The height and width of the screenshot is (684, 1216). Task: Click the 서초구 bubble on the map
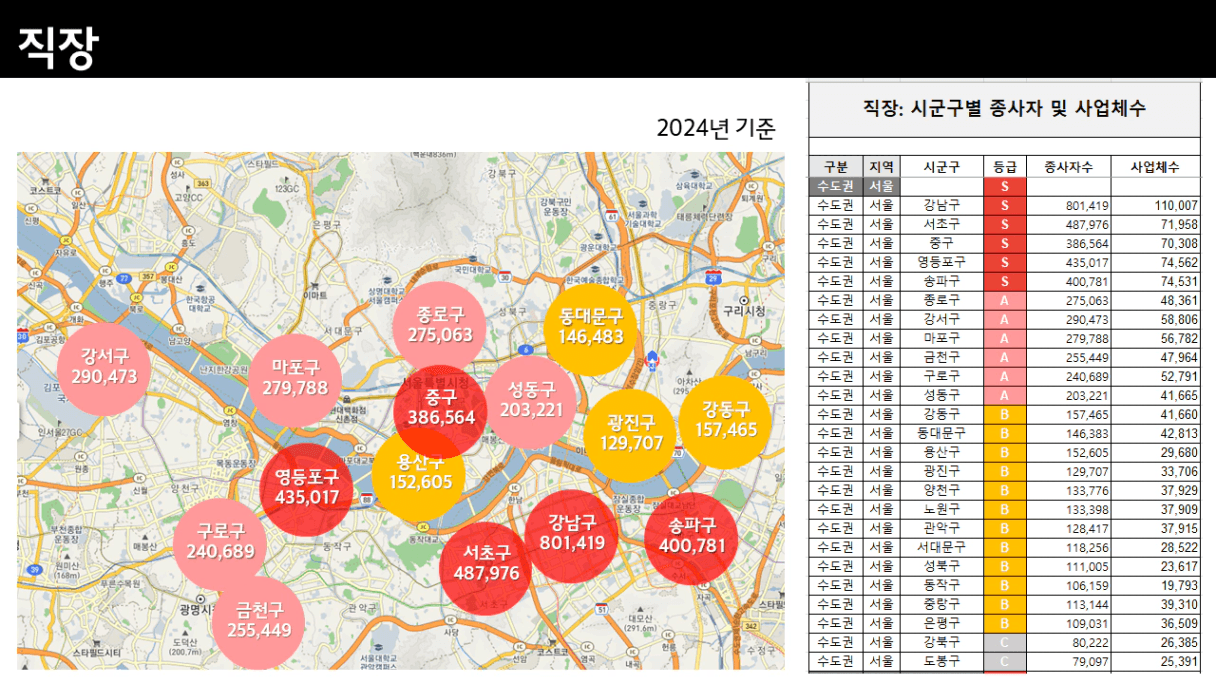[x=486, y=566]
